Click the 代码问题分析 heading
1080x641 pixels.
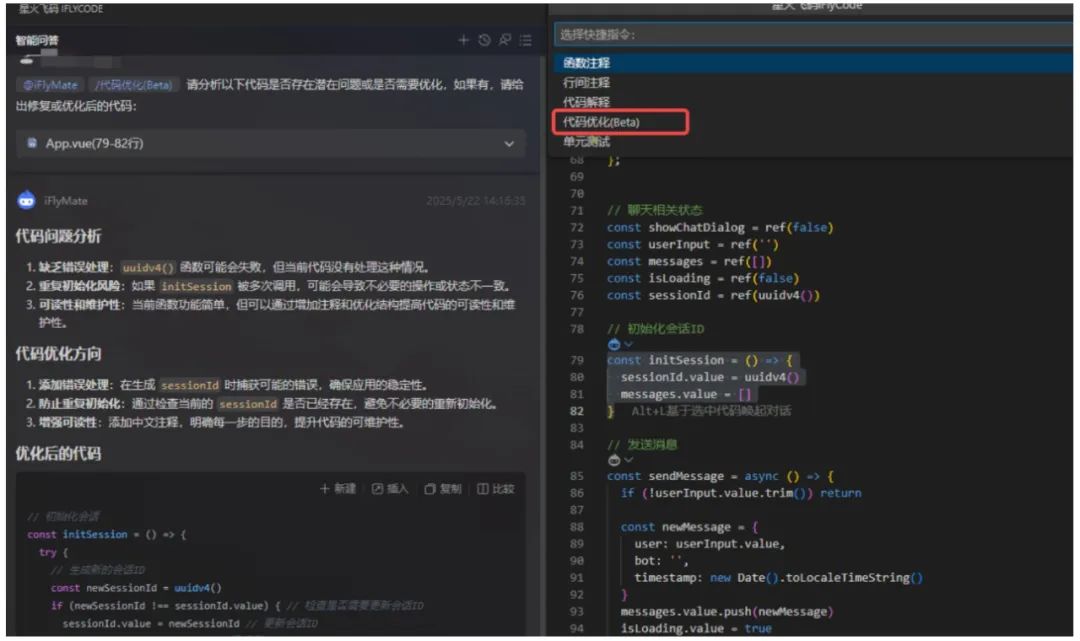tap(59, 236)
